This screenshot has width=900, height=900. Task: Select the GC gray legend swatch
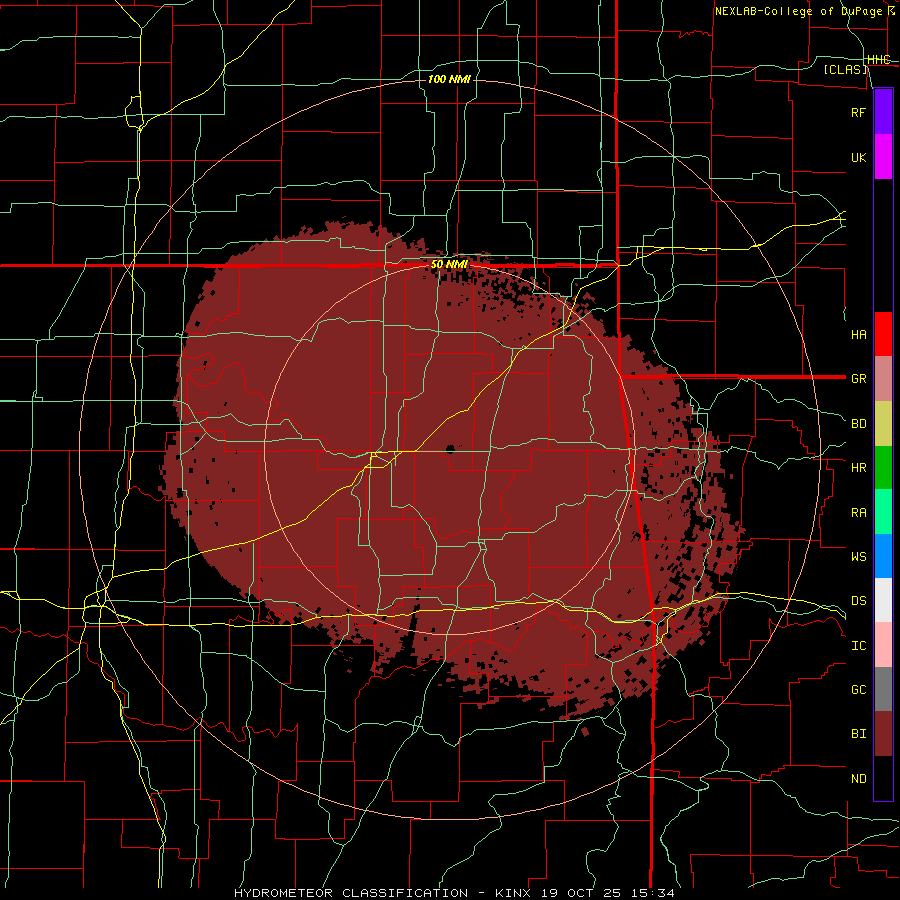[x=883, y=689]
